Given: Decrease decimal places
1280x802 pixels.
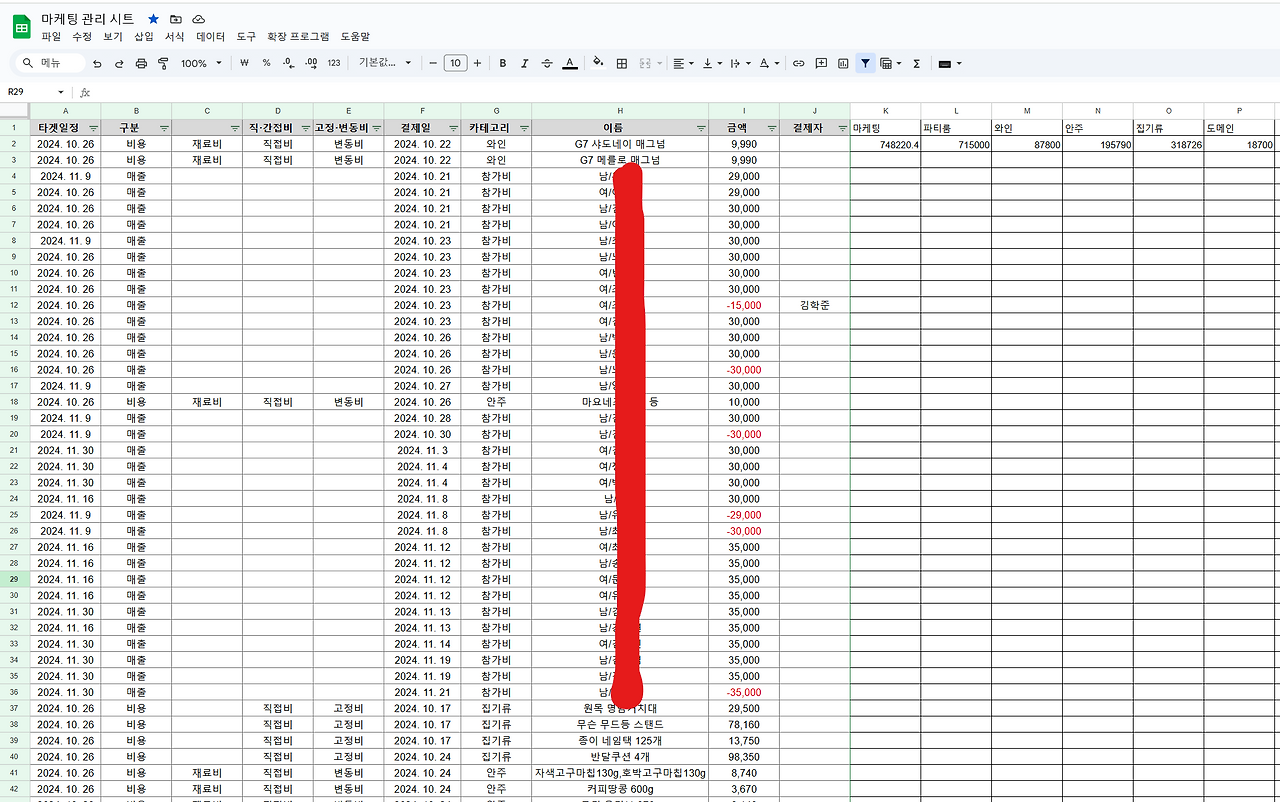Looking at the screenshot, I should click(289, 63).
